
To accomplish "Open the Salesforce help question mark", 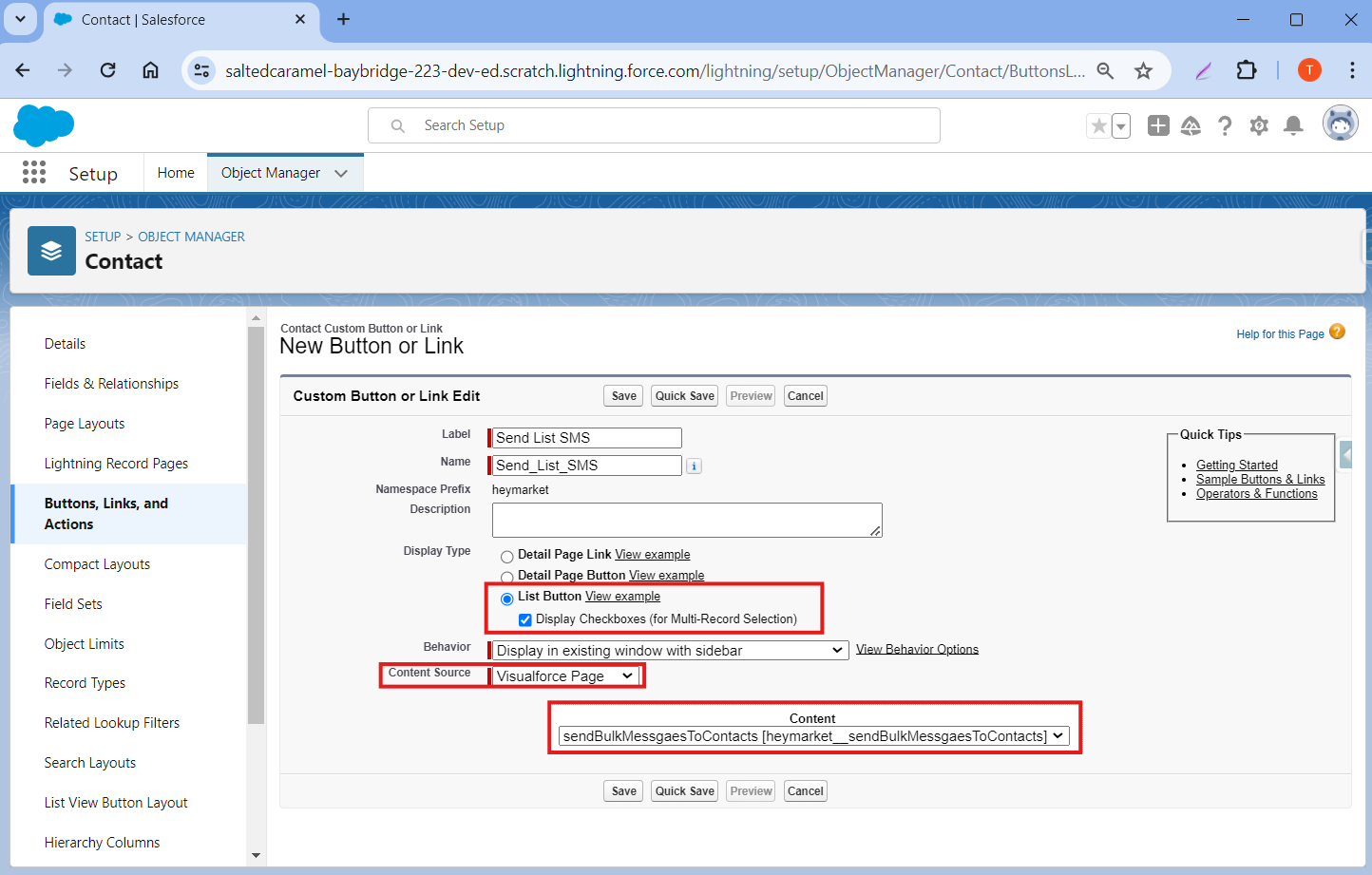I will point(1225,125).
